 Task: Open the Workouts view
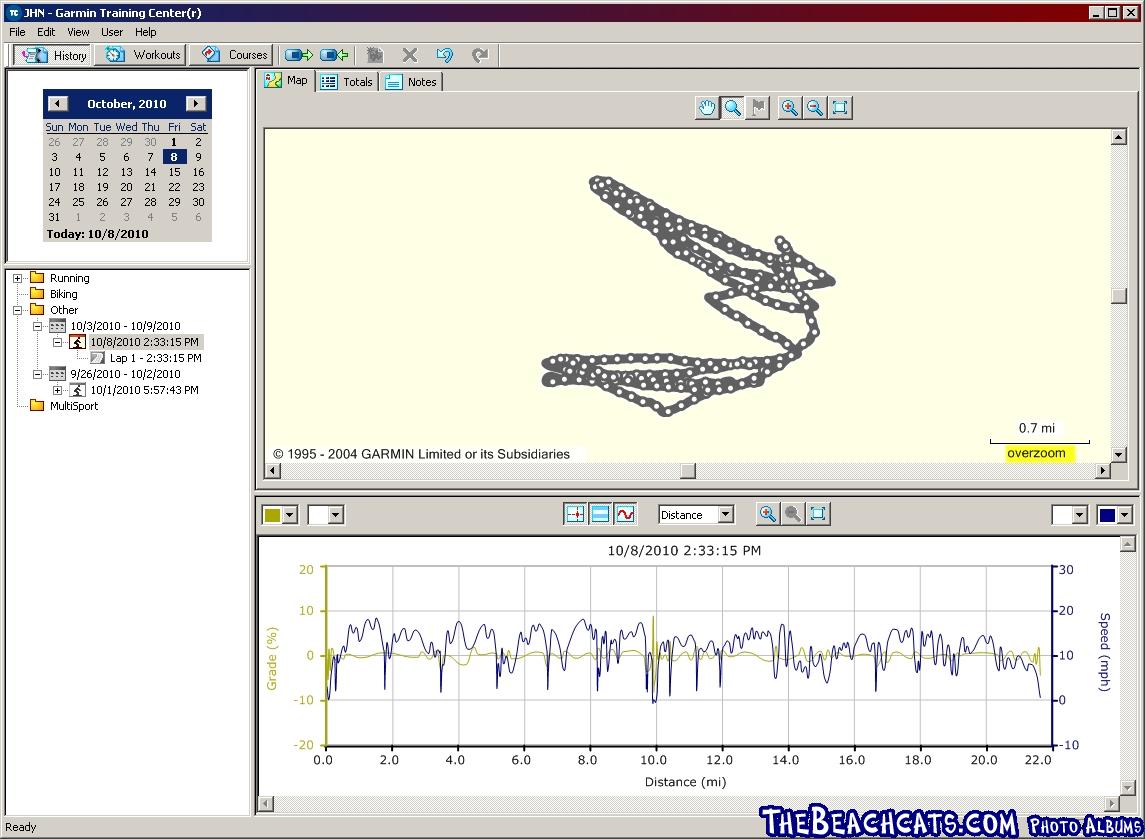click(x=142, y=55)
